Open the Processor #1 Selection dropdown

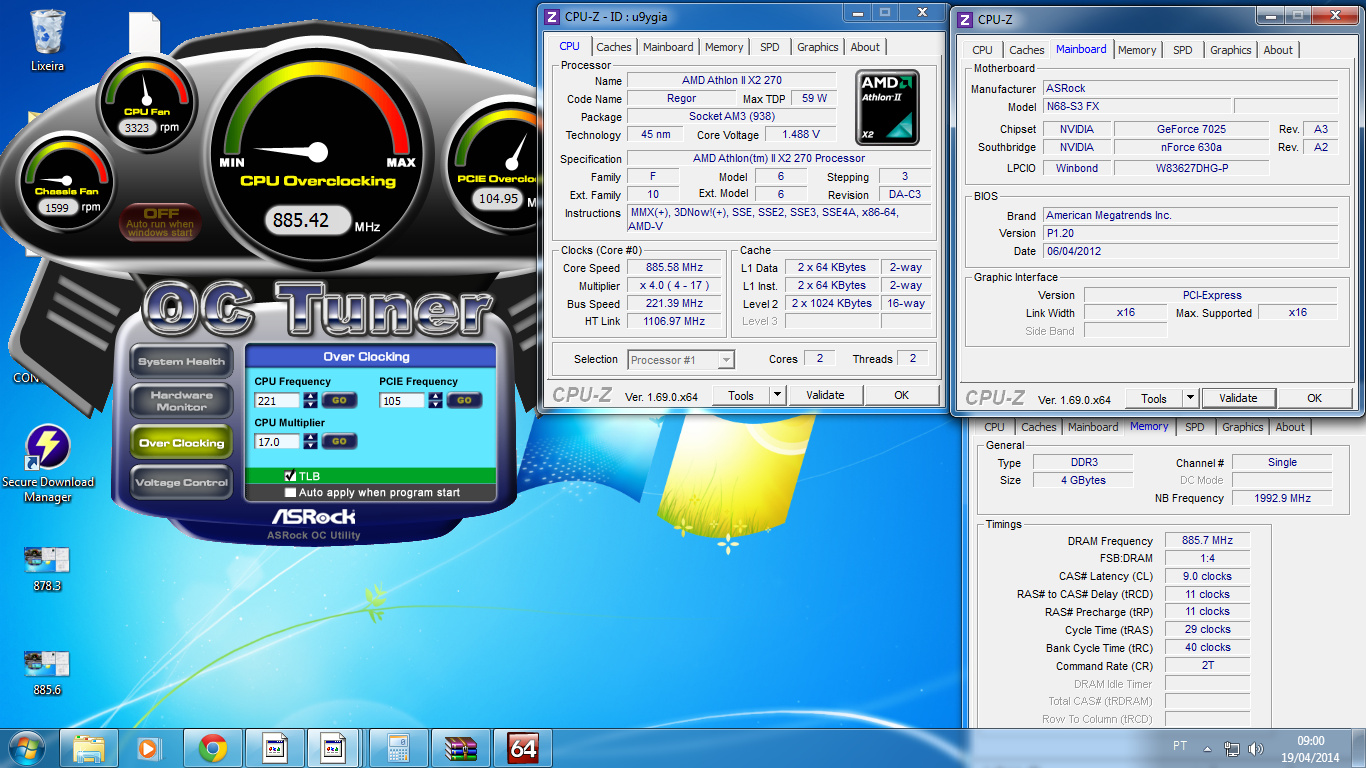click(681, 359)
